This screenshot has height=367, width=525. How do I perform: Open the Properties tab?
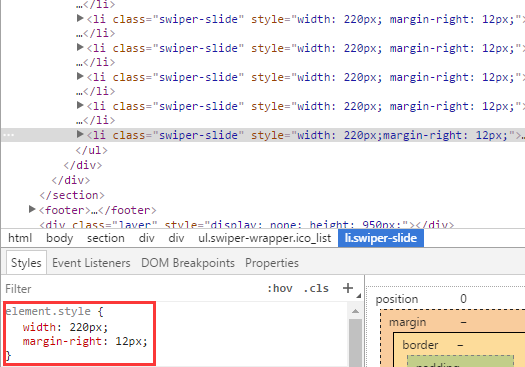pos(272,263)
